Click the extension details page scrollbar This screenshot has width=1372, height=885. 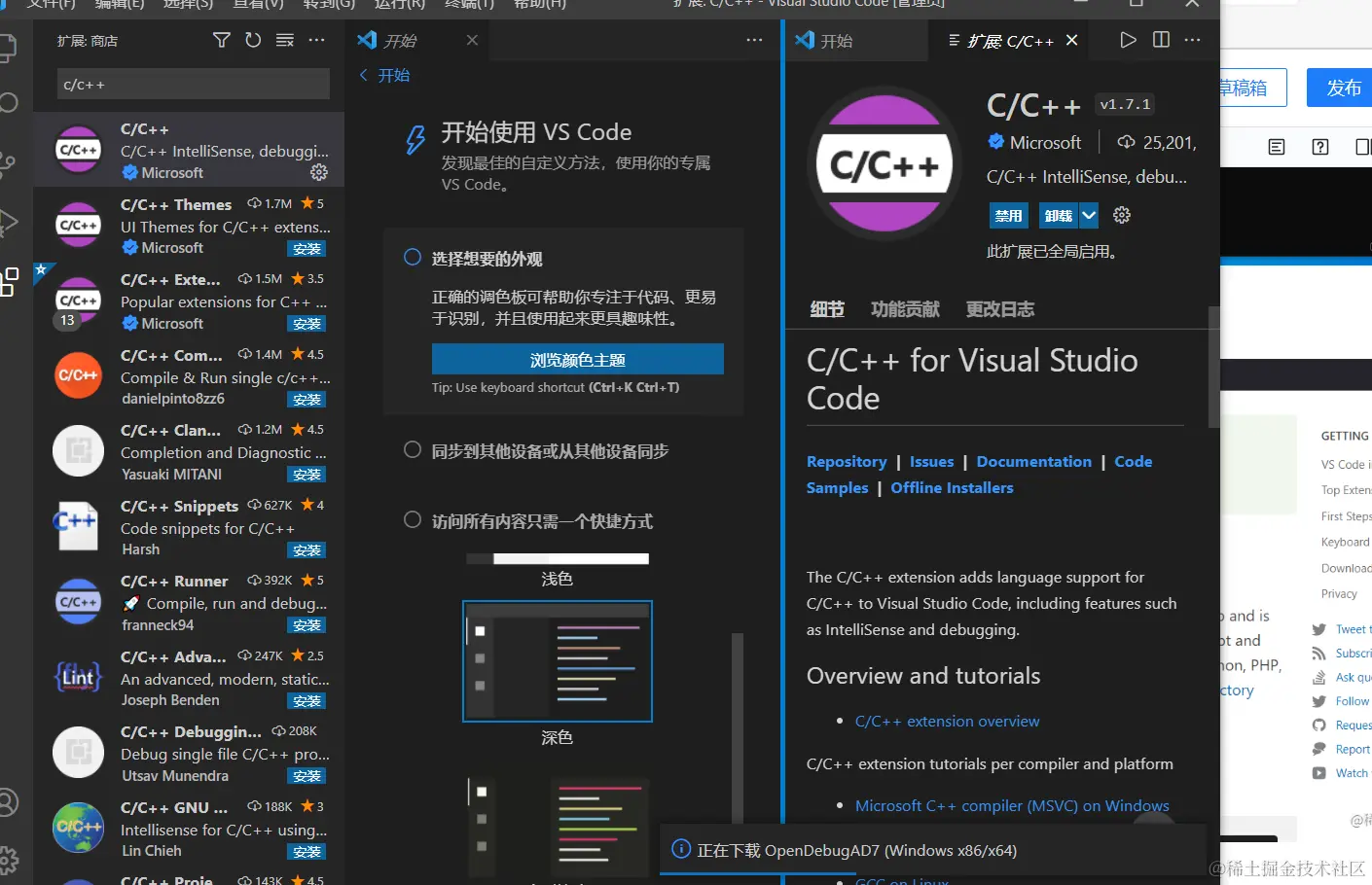pos(1213,368)
